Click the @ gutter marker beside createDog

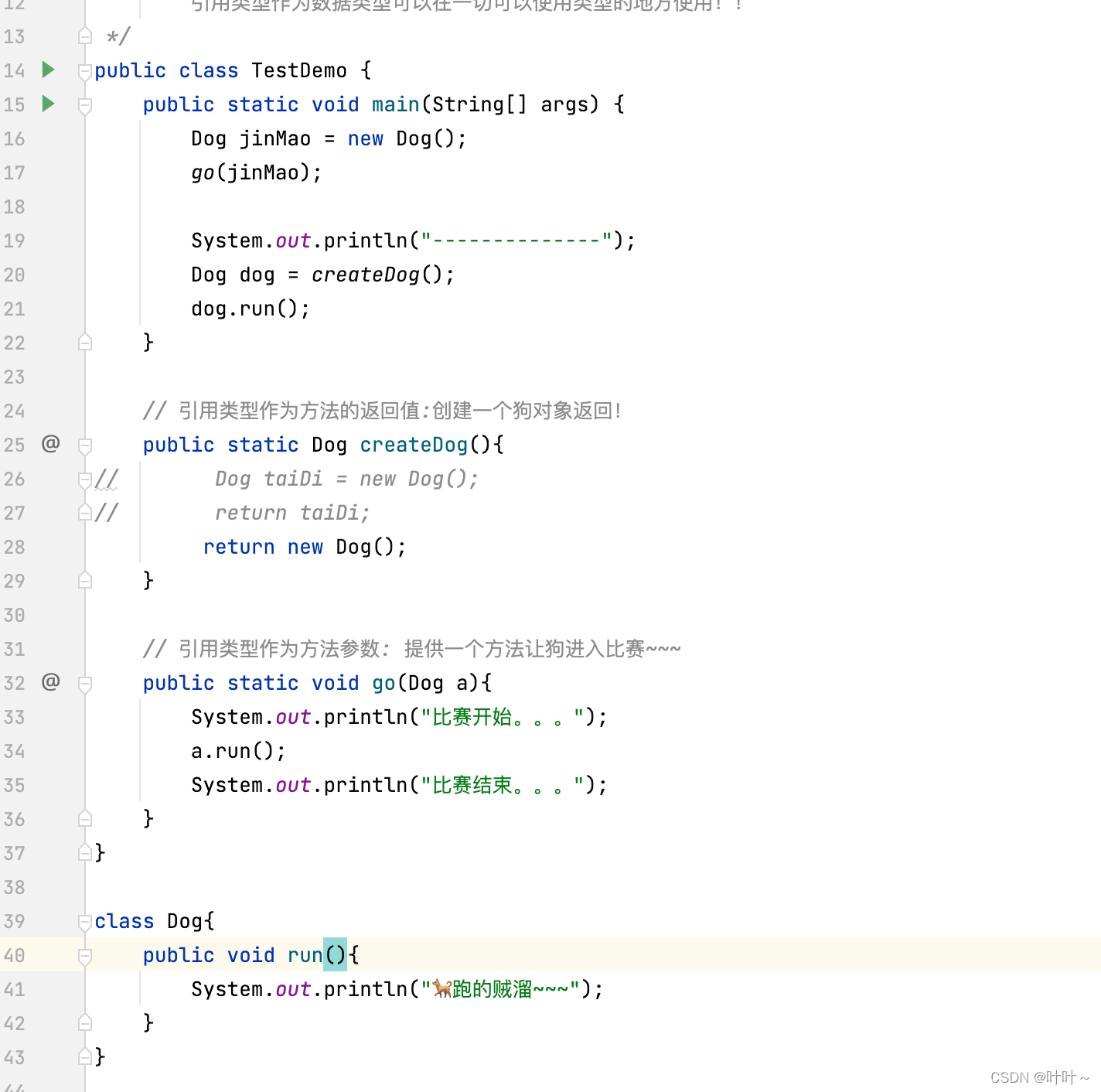[50, 444]
